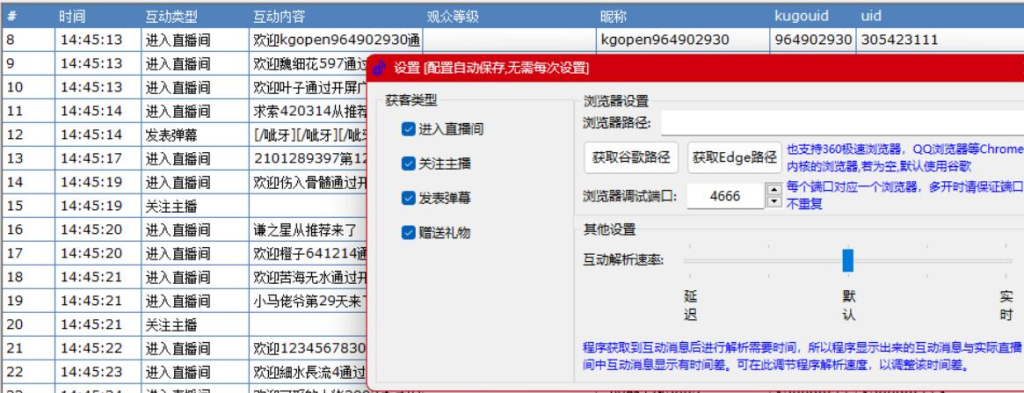
Task: Click row number 12 cell
Action: click(x=28, y=135)
